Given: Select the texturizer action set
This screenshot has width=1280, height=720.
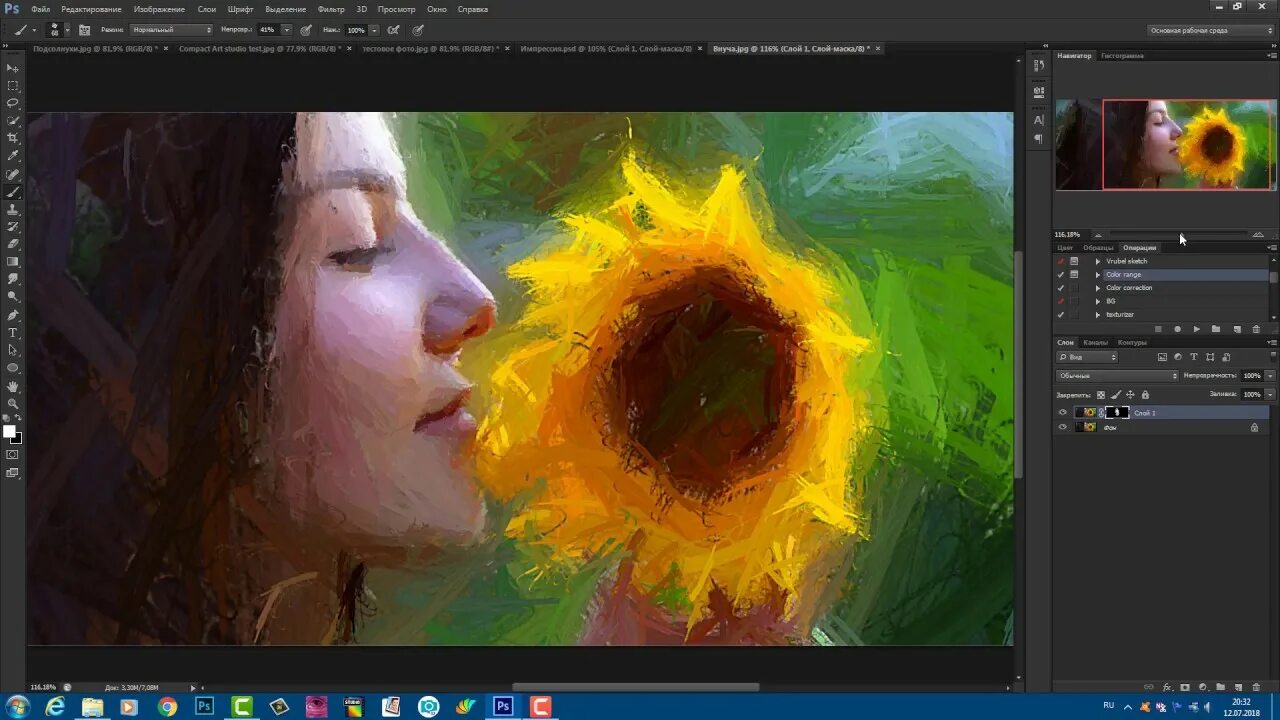Looking at the screenshot, I should [1120, 315].
